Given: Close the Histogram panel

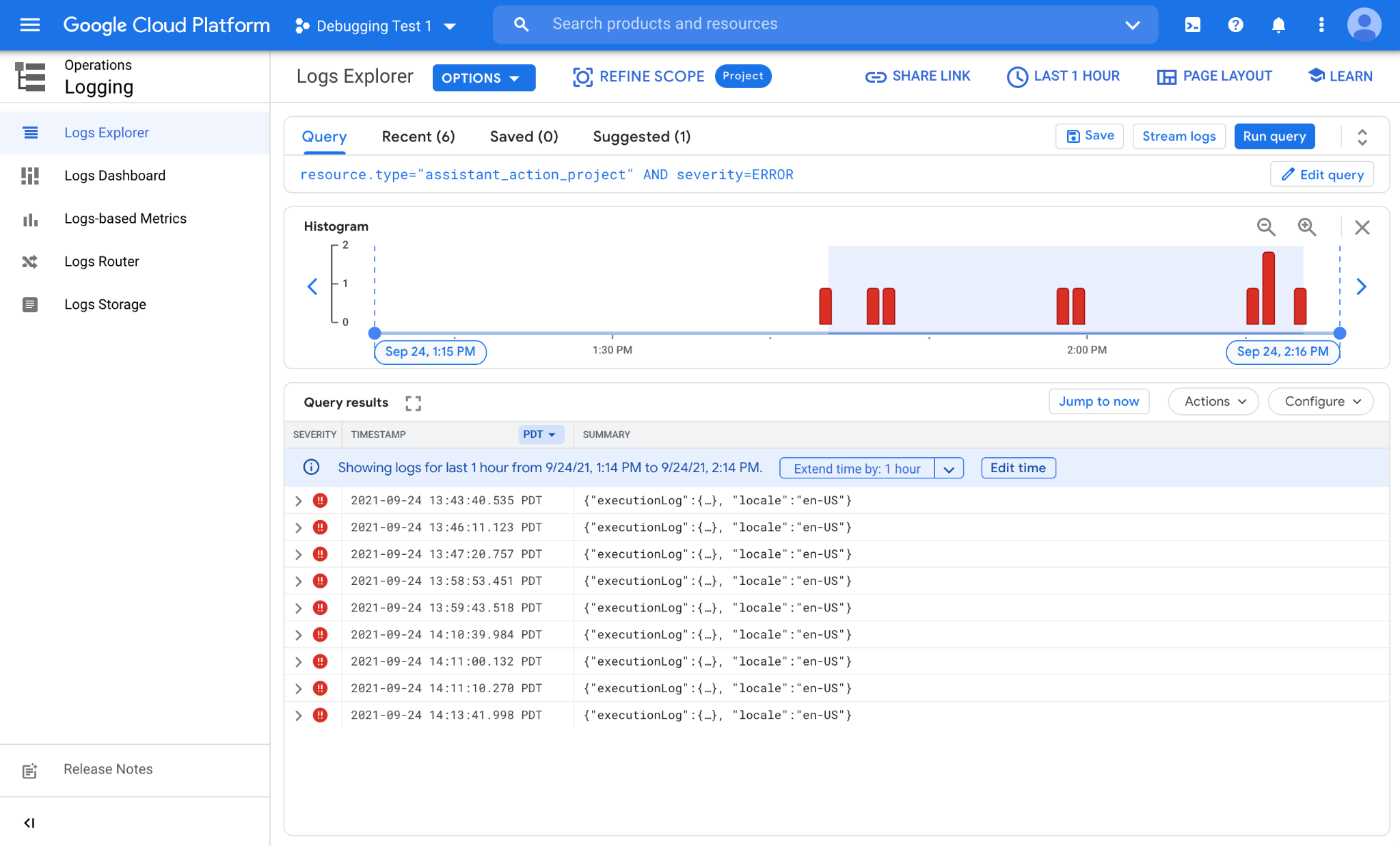Looking at the screenshot, I should (x=1362, y=227).
